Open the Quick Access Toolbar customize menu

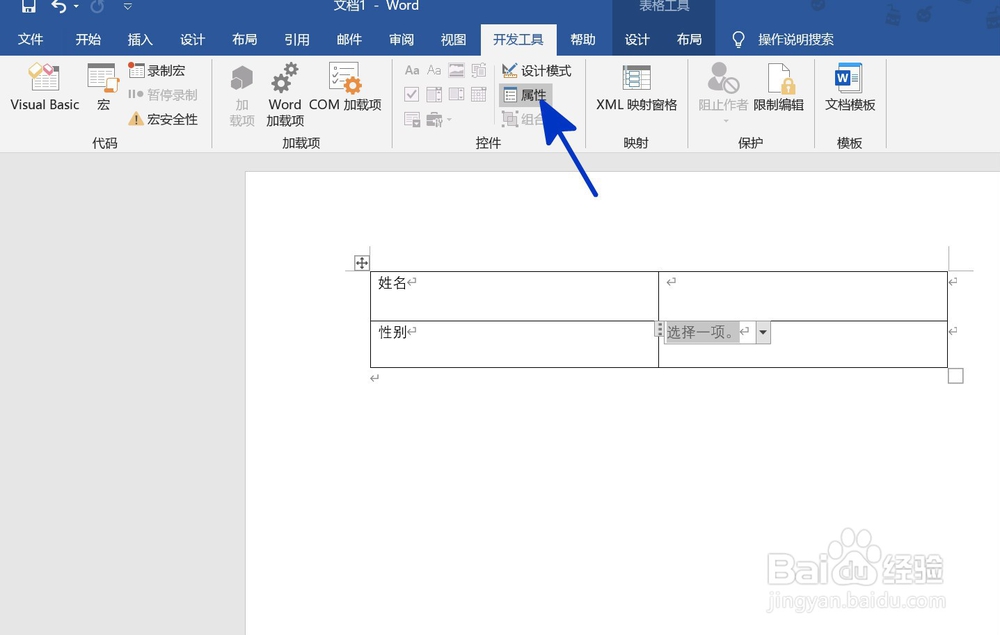[x=127, y=6]
